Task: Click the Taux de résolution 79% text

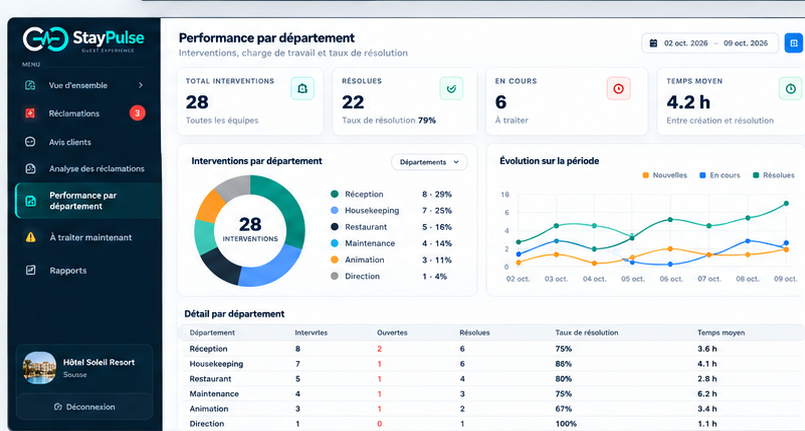Action: pos(389,120)
